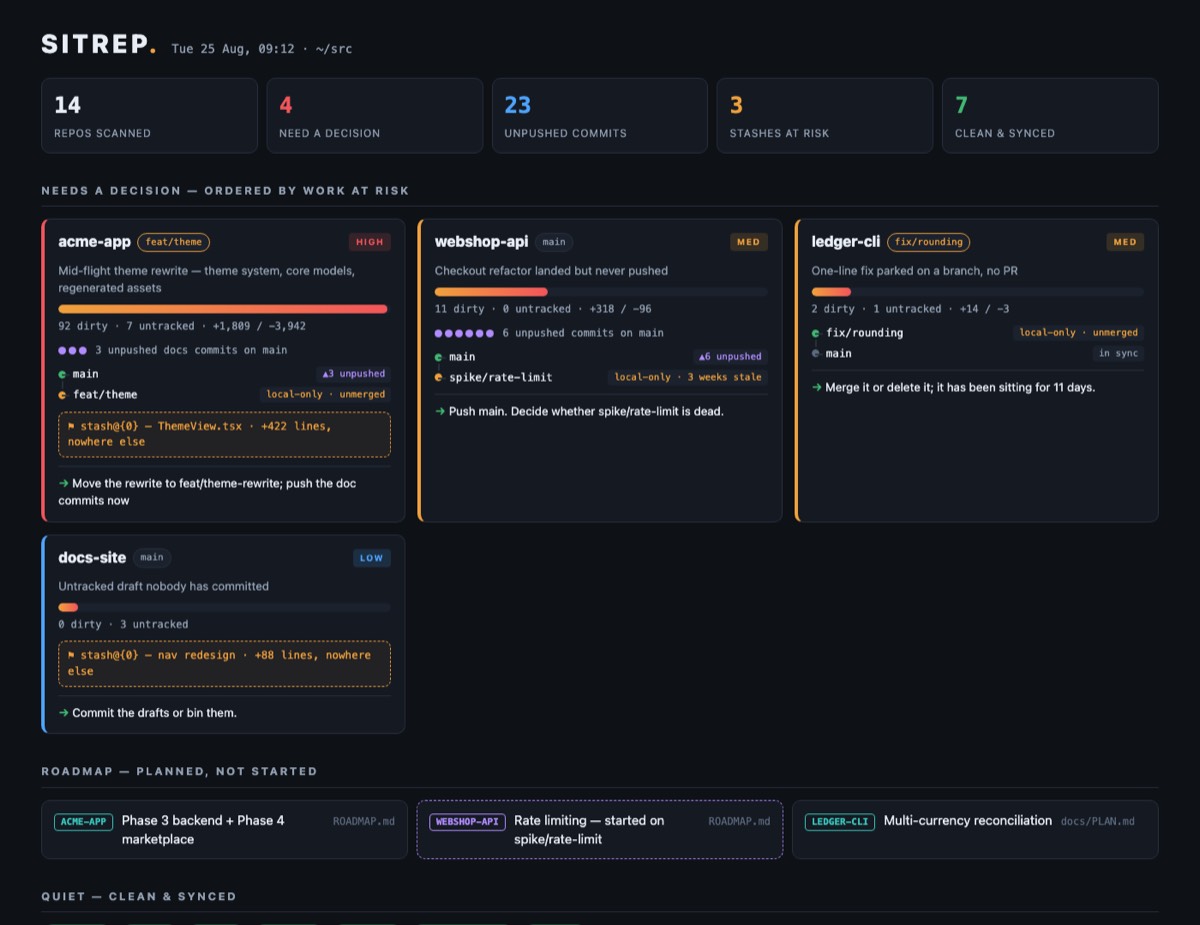Viewport: 1200px width, 925px height.
Task: Click orange dot beside feat/theme branch row
Action: tap(62, 394)
